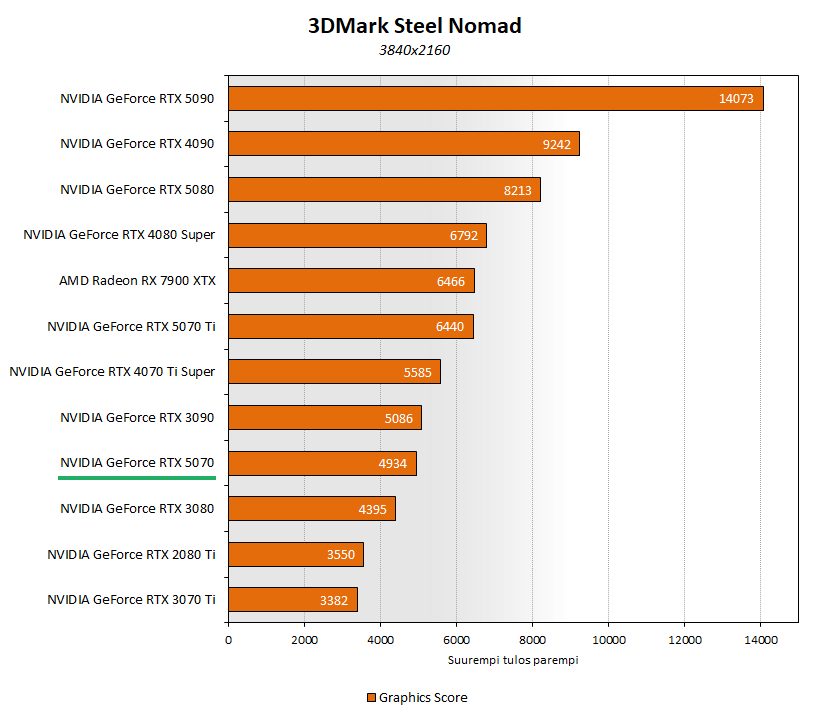This screenshot has height=719, width=830.
Task: Click the "NVIDIA GeForce RTX 5090" label
Action: click(137, 98)
